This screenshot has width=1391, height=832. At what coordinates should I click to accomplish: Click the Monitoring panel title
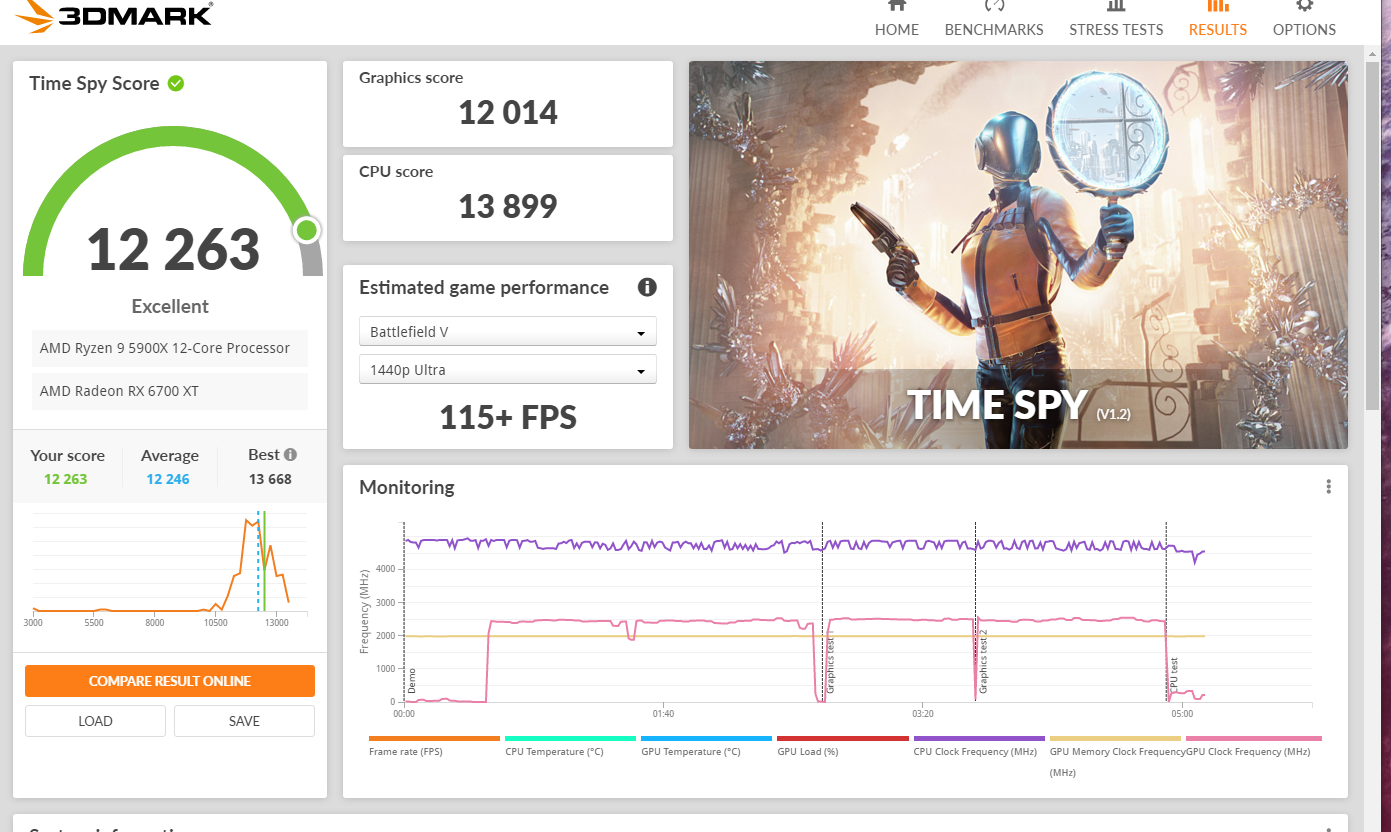[407, 487]
